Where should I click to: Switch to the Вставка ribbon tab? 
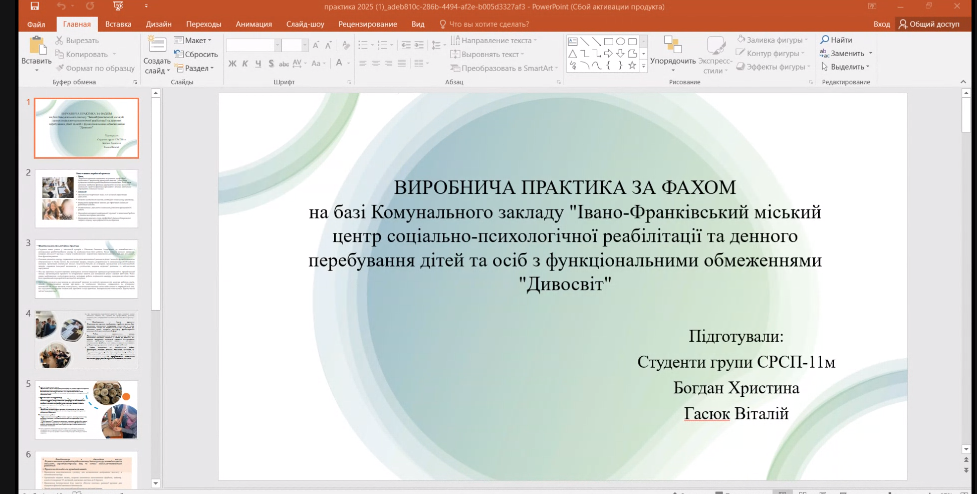pos(118,24)
